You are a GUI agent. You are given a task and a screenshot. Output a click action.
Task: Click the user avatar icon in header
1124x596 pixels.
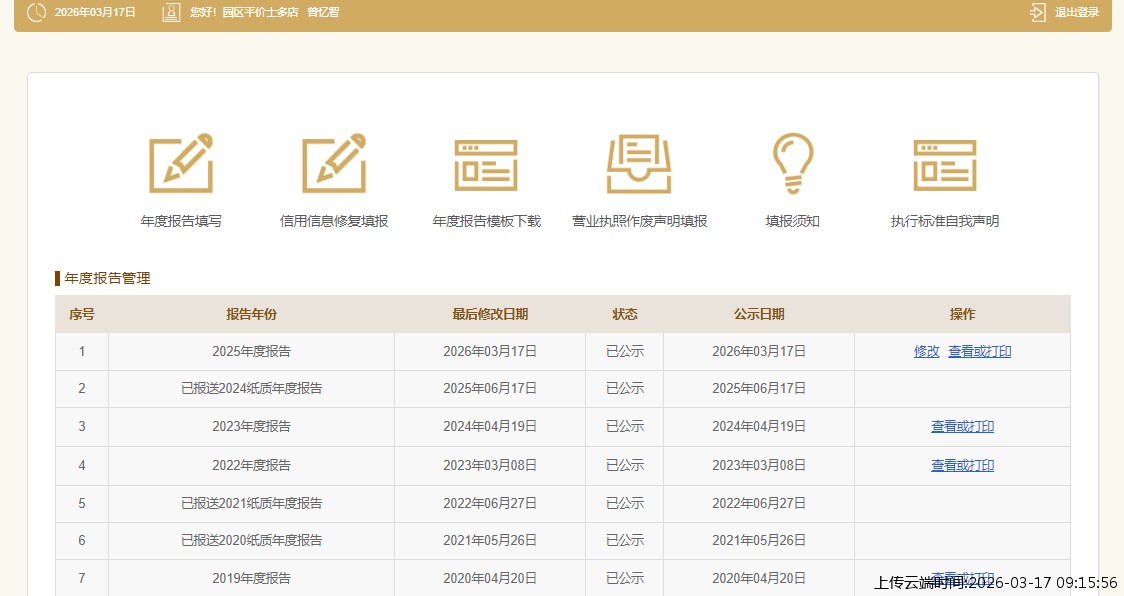[171, 12]
